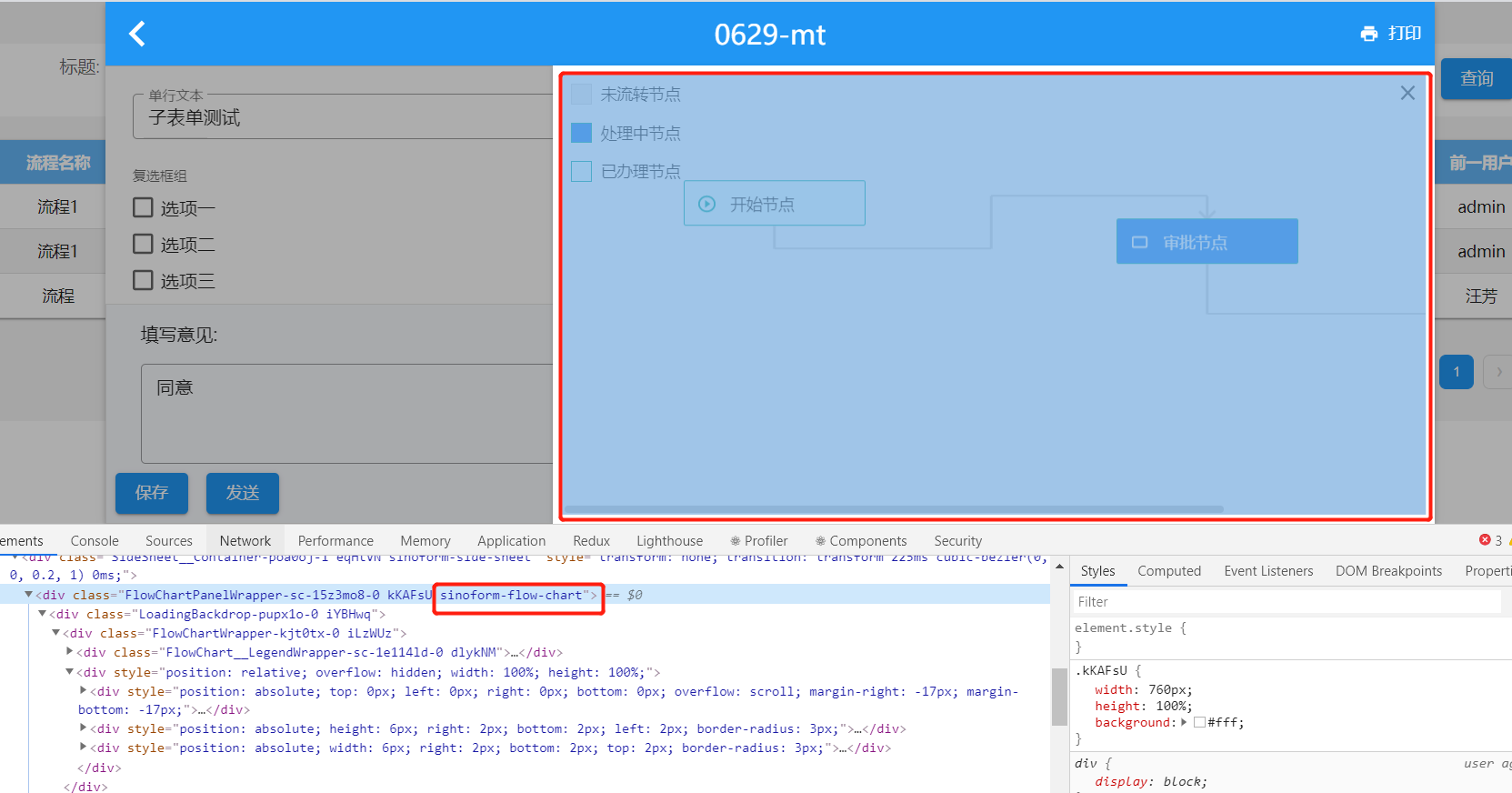Viewport: 1512px width, 793px height.
Task: Go back using the header arrow
Action: tap(137, 34)
